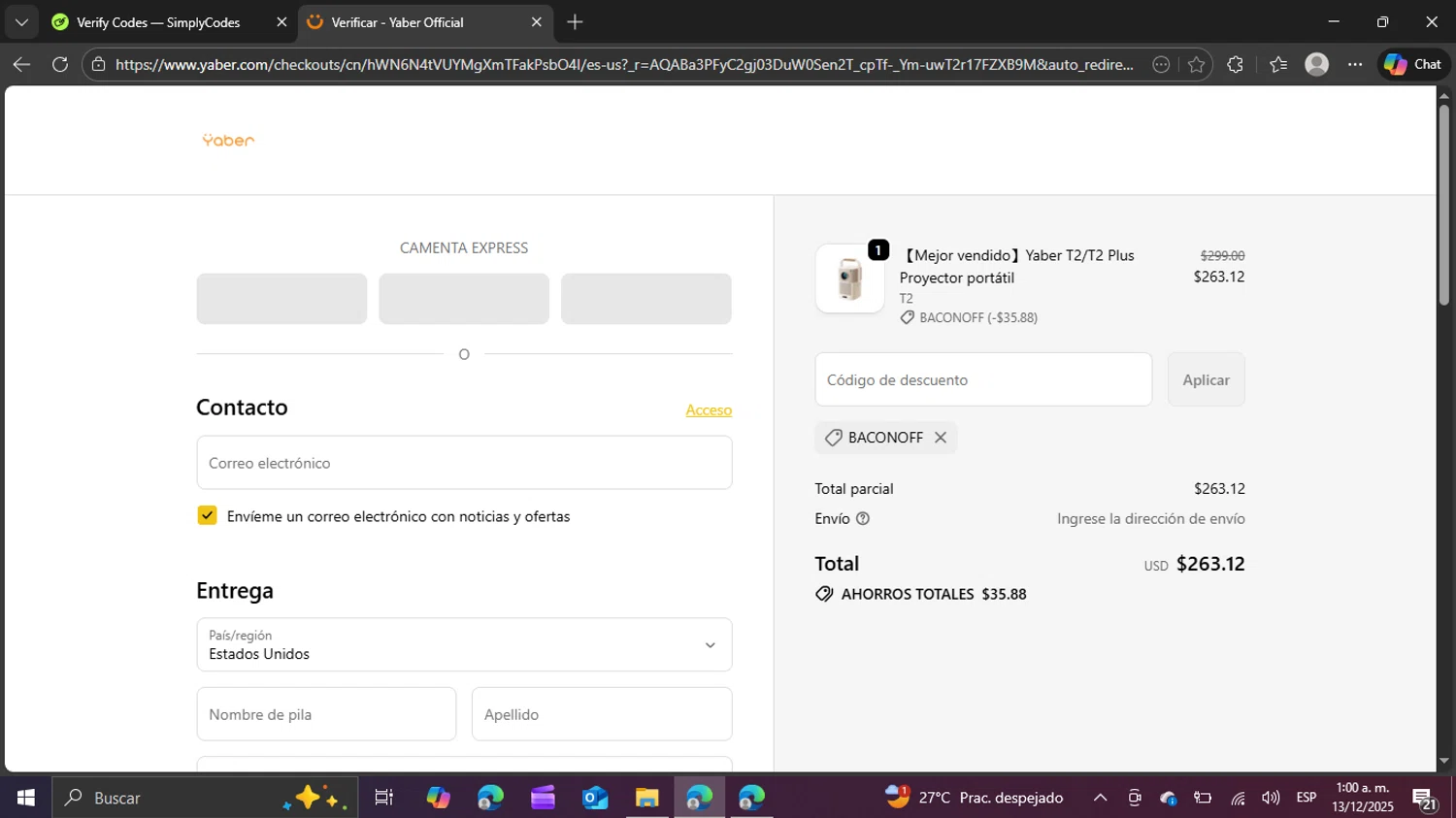The width and height of the screenshot is (1456, 818).
Task: Toggle email news and offers checkbox
Action: tap(207, 515)
